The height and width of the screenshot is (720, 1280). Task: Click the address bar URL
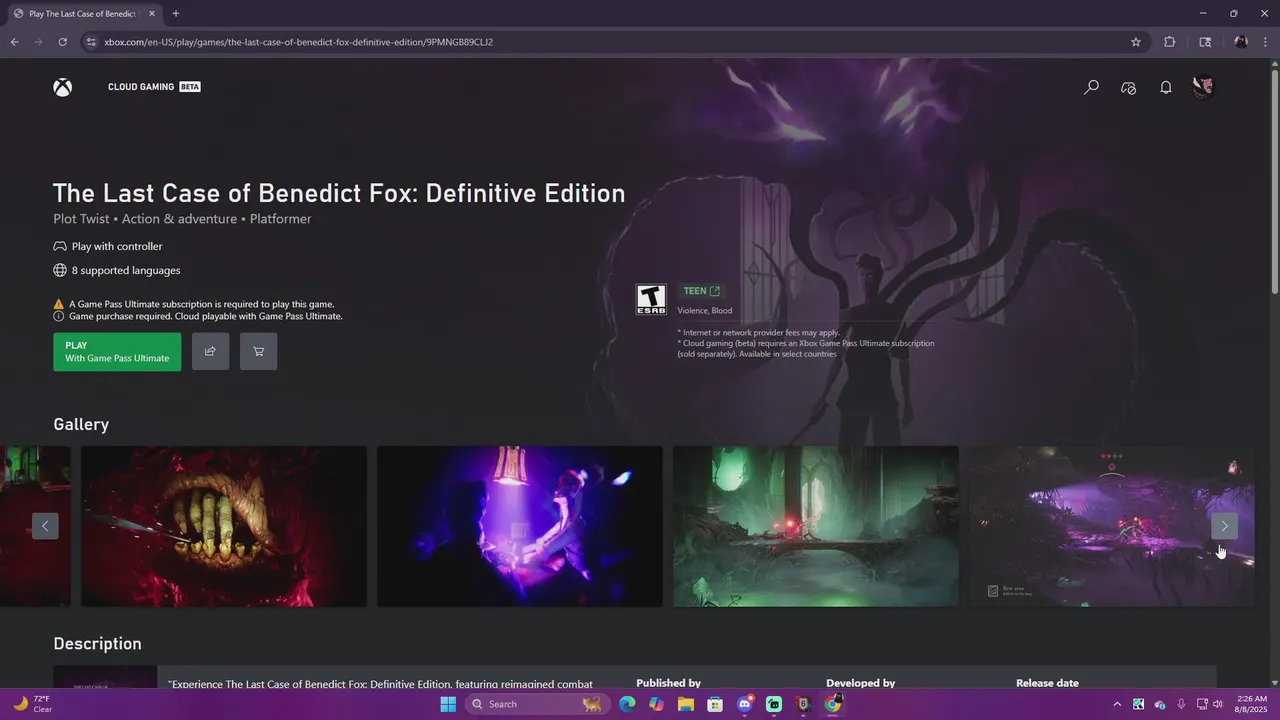[298, 42]
